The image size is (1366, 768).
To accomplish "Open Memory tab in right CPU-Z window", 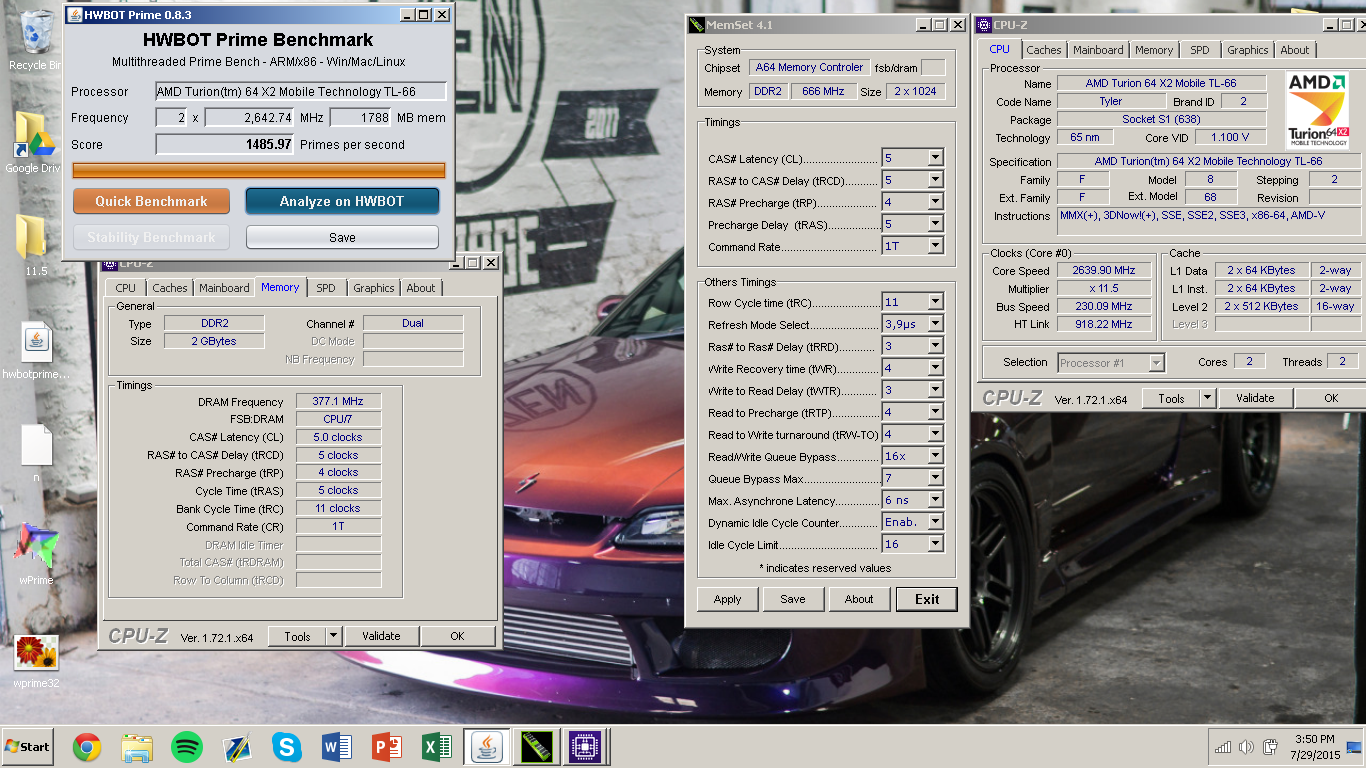I will point(1154,50).
